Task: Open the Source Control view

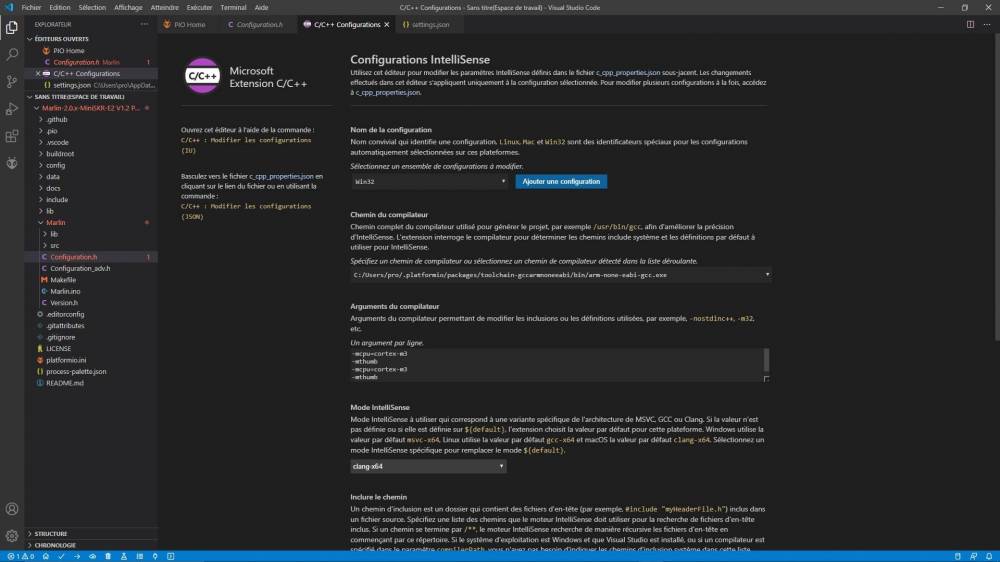Action: (12, 82)
